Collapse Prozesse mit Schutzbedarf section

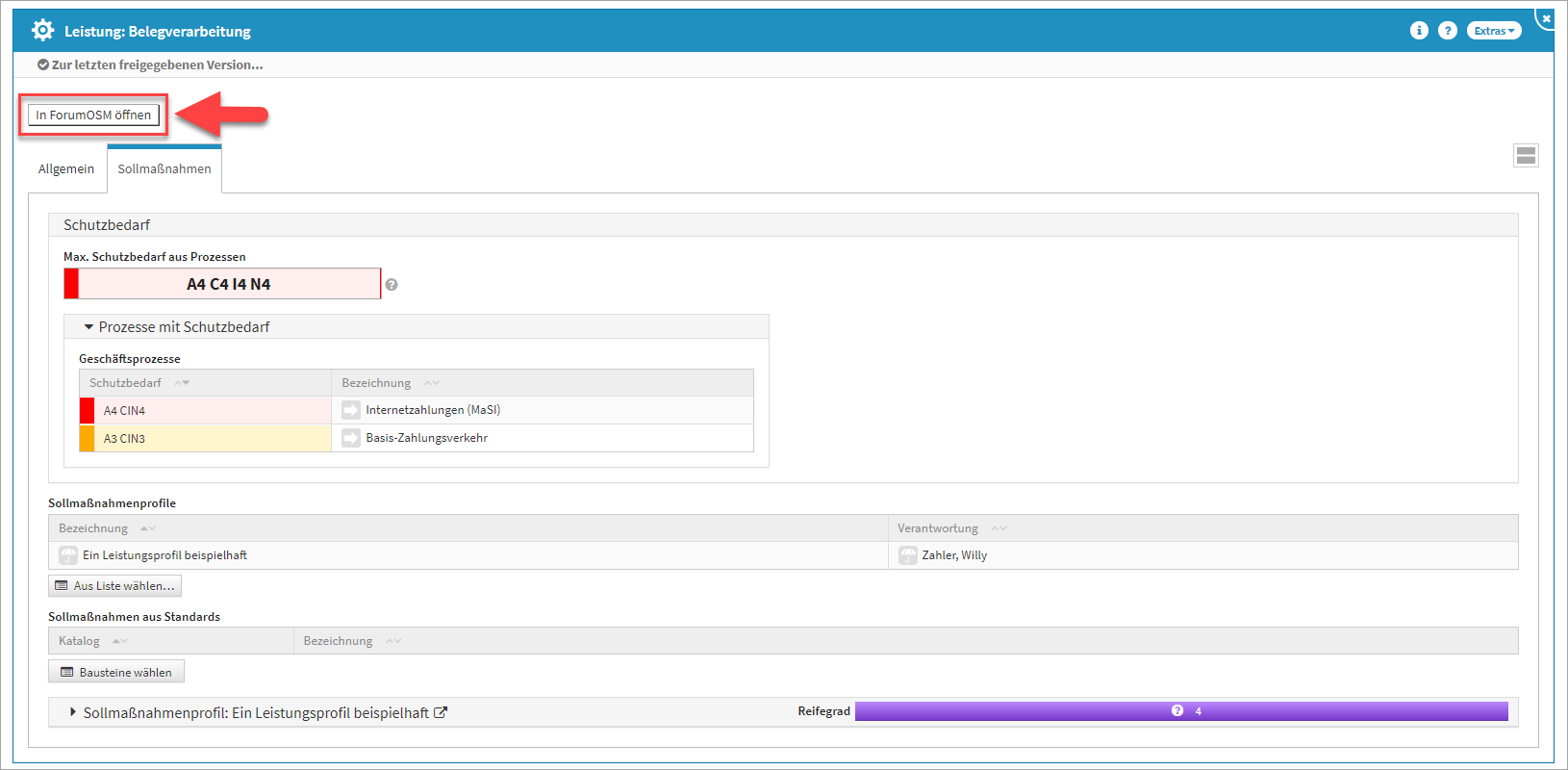click(89, 327)
